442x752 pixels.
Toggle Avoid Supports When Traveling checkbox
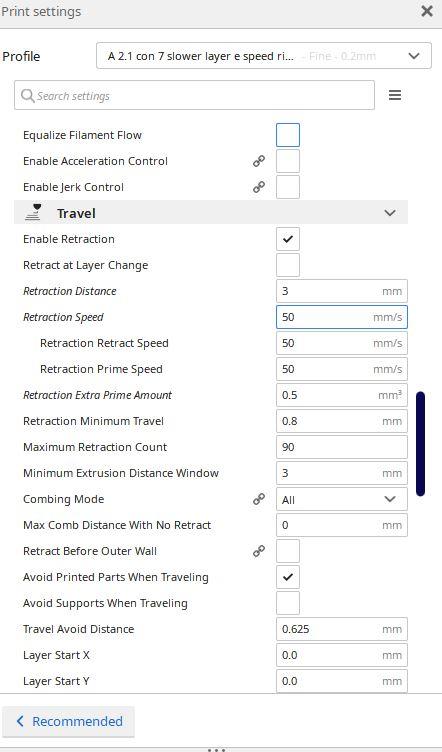click(x=288, y=603)
